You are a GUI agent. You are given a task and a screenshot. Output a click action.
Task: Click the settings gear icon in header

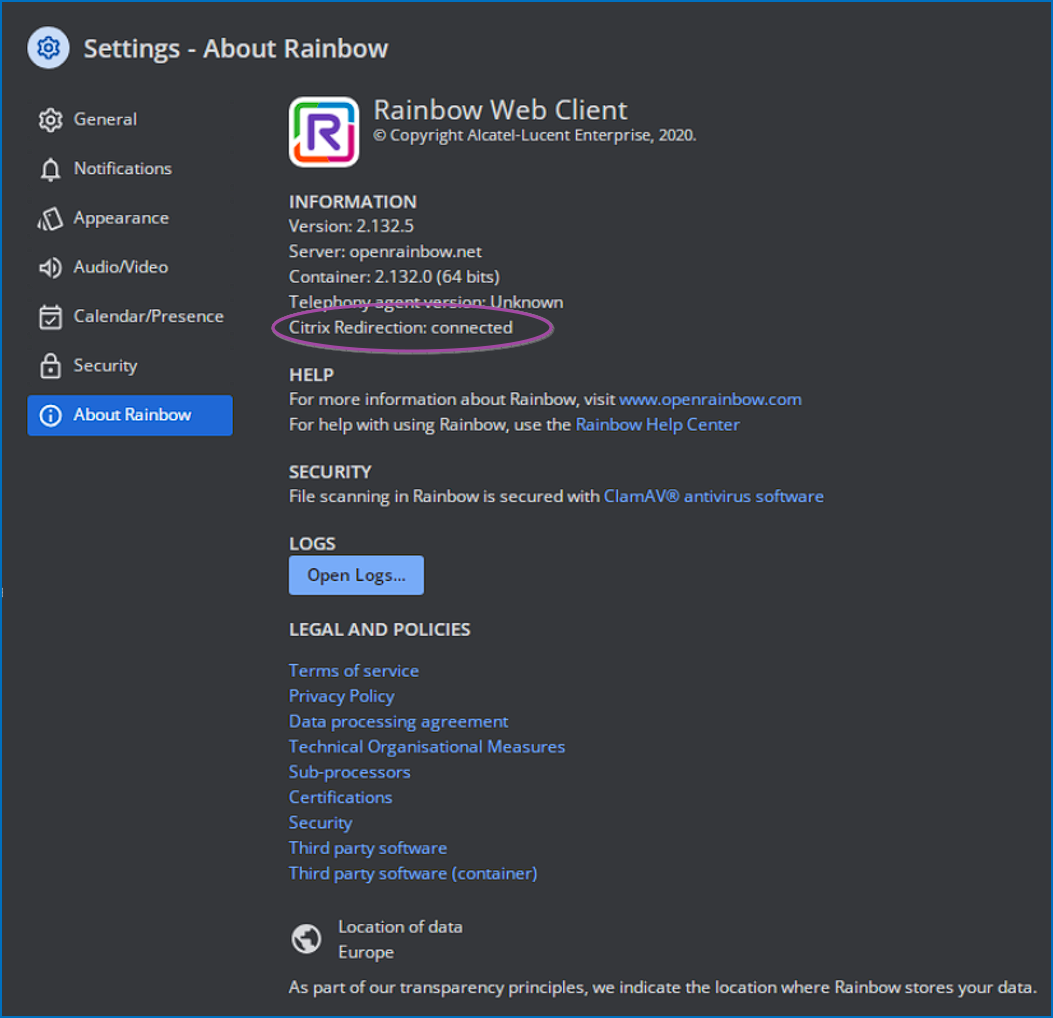tap(48, 48)
